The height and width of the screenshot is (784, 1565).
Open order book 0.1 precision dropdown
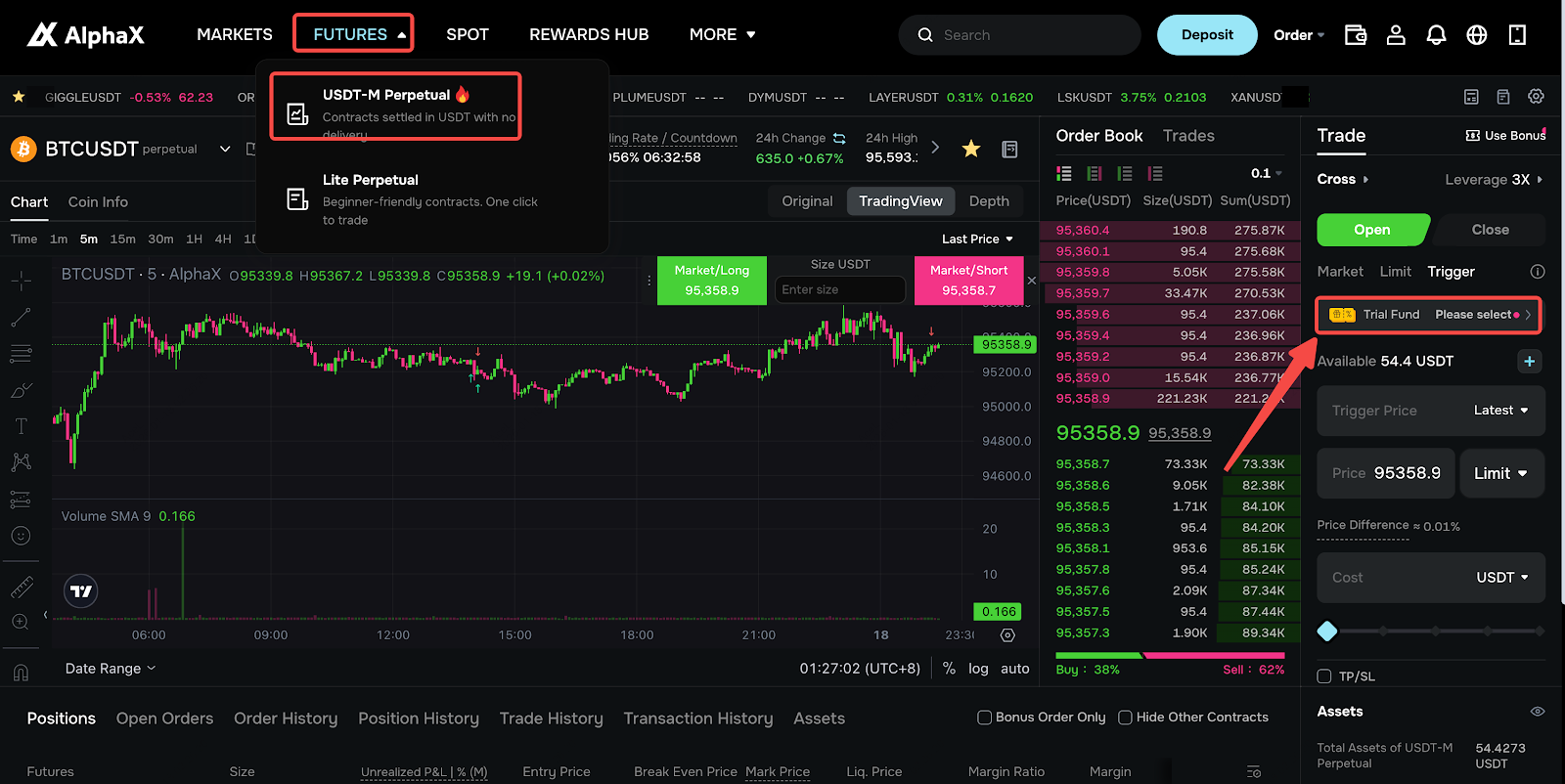coord(1267,173)
